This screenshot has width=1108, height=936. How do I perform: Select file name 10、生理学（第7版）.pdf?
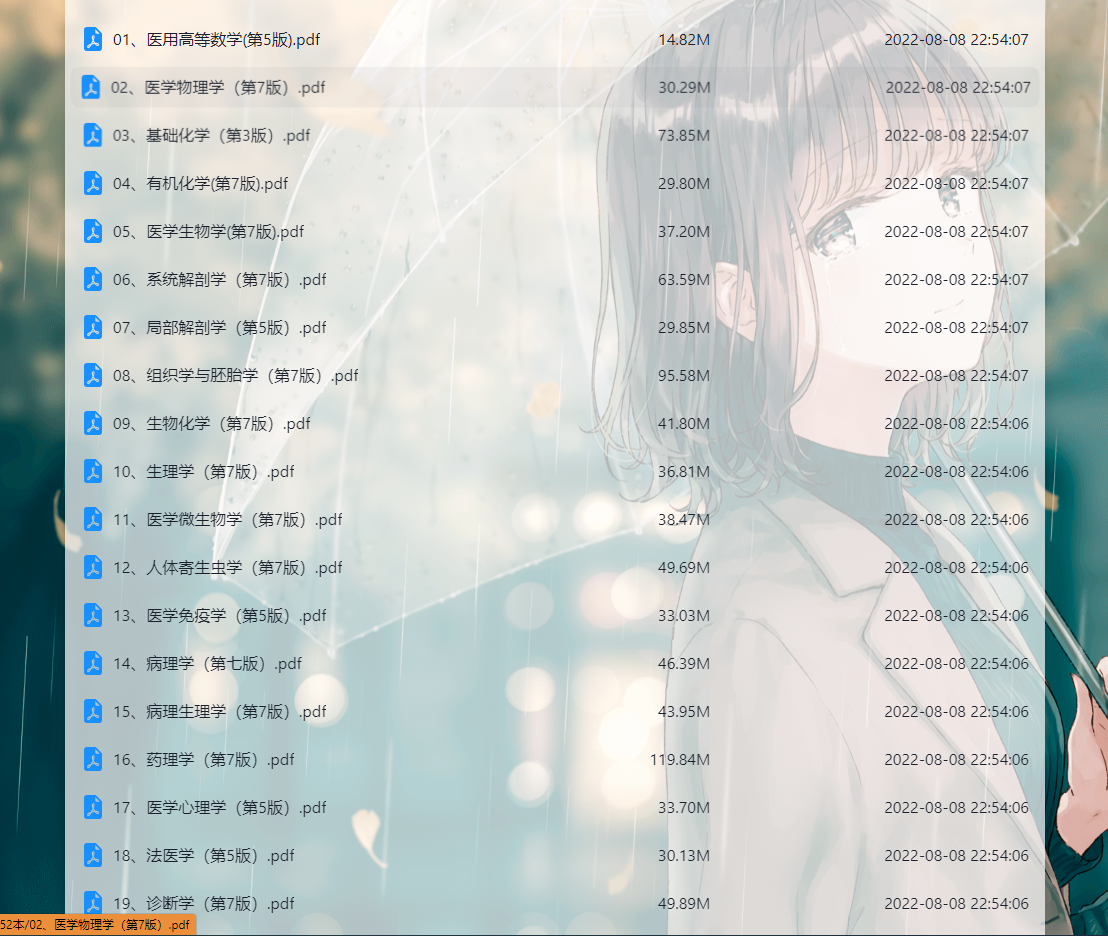coord(204,472)
